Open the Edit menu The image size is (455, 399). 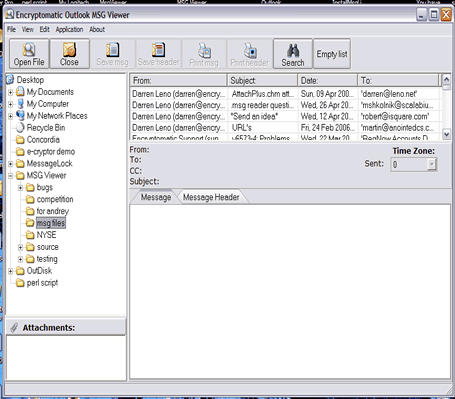(44, 29)
